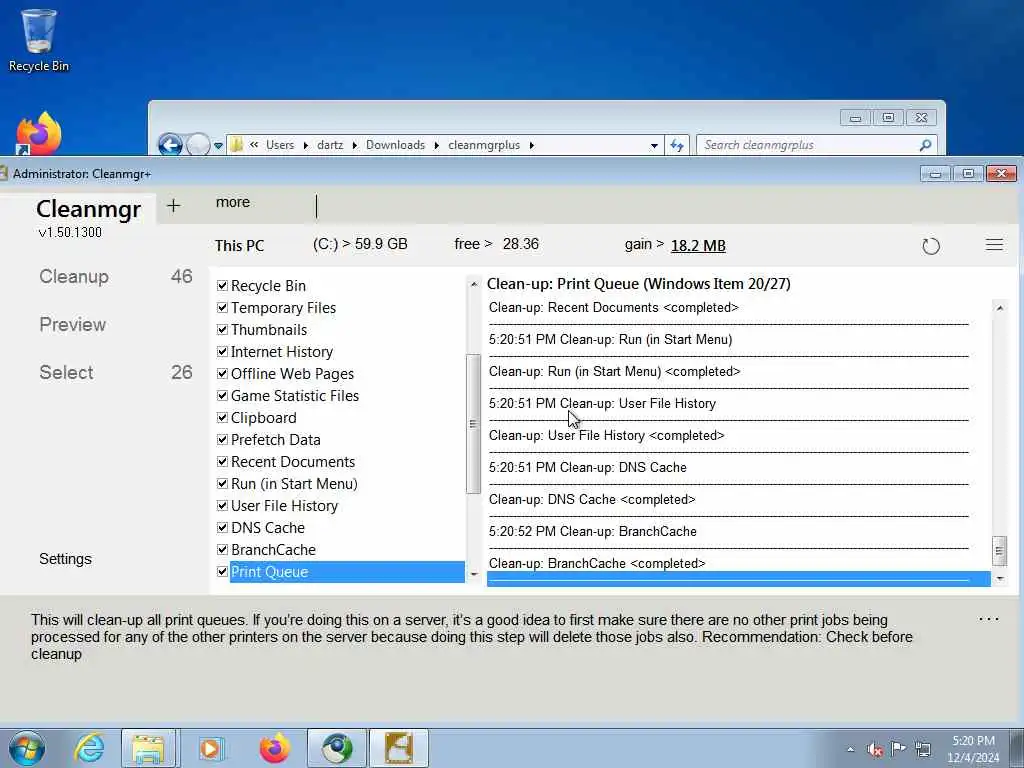Expand the Downloads breadcrumb arrow

coord(436,145)
